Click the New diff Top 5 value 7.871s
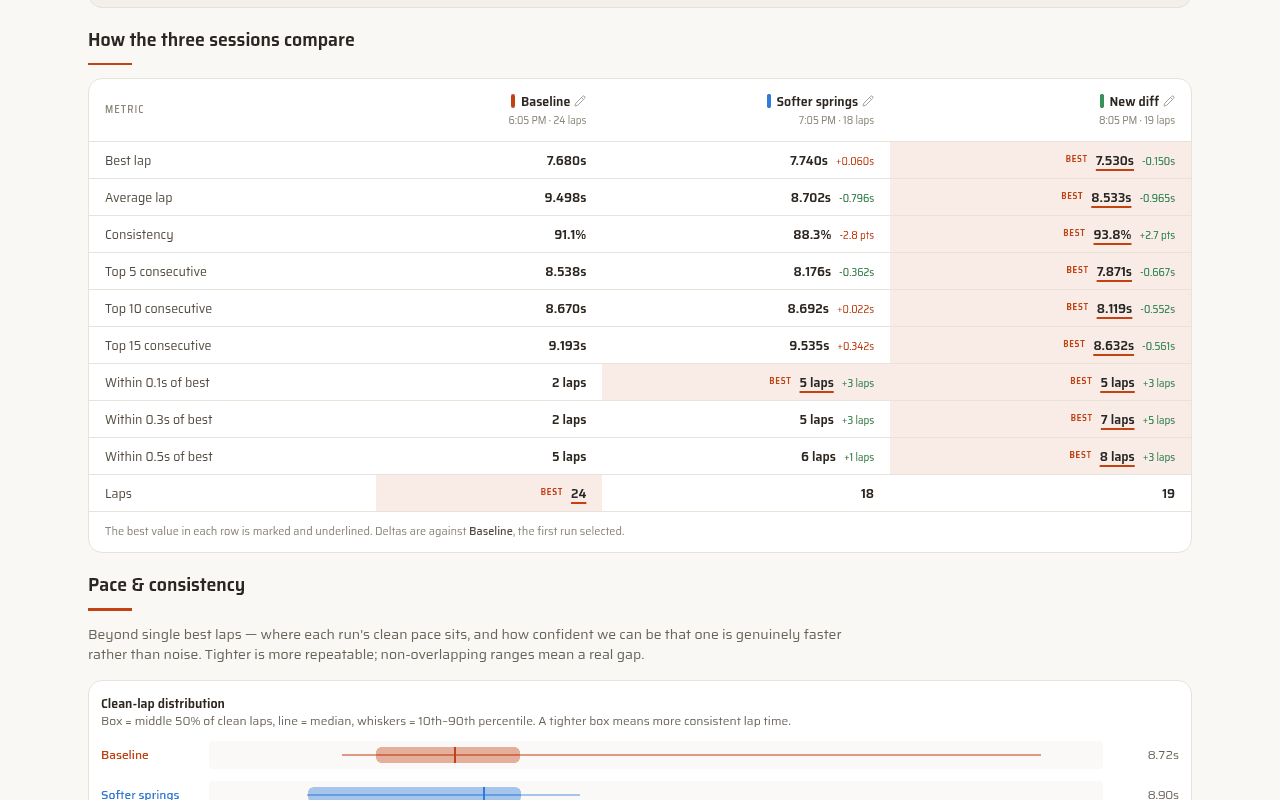Viewport: 1280px width, 800px height. (1114, 271)
